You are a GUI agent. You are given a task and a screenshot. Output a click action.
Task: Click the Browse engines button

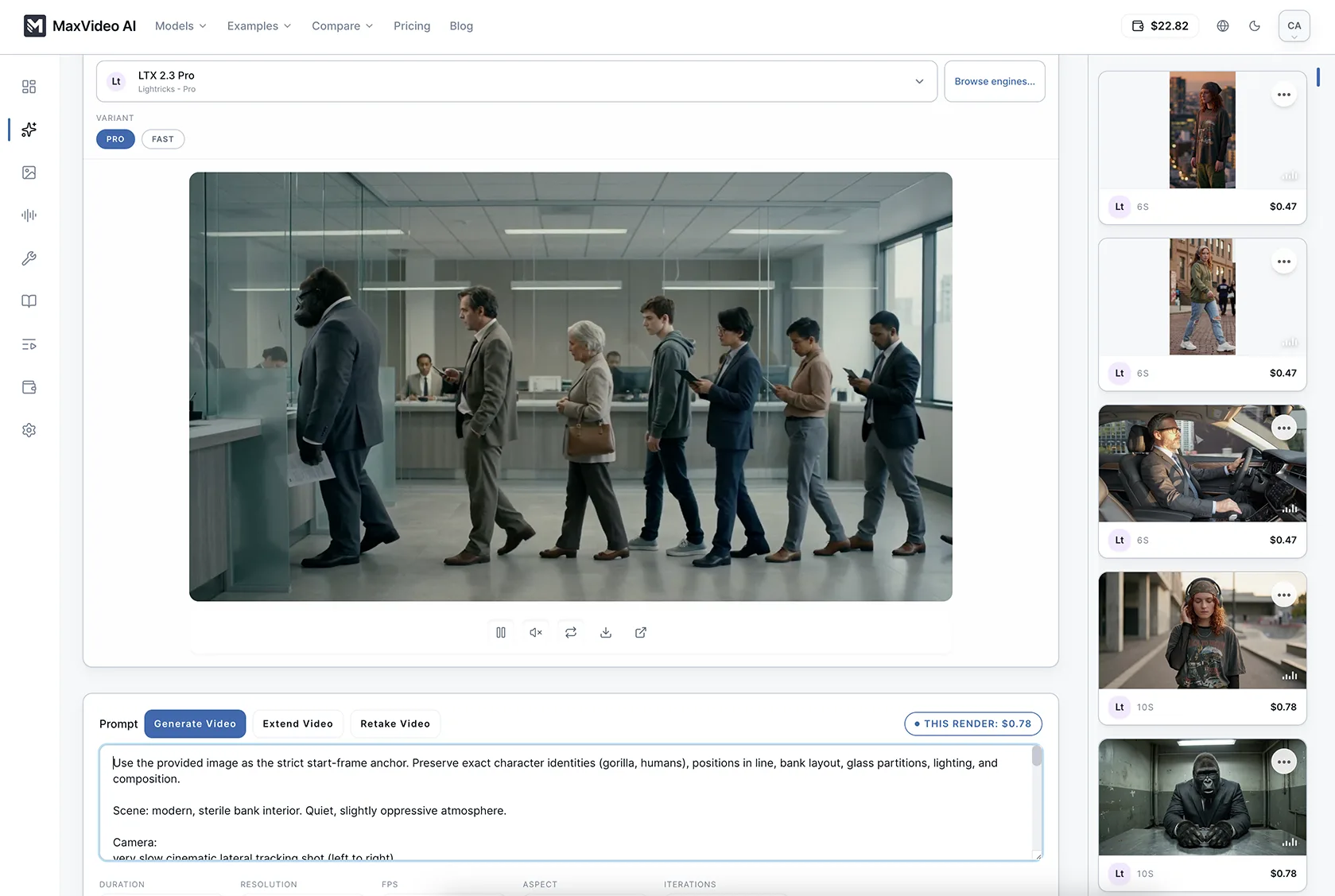tap(994, 81)
